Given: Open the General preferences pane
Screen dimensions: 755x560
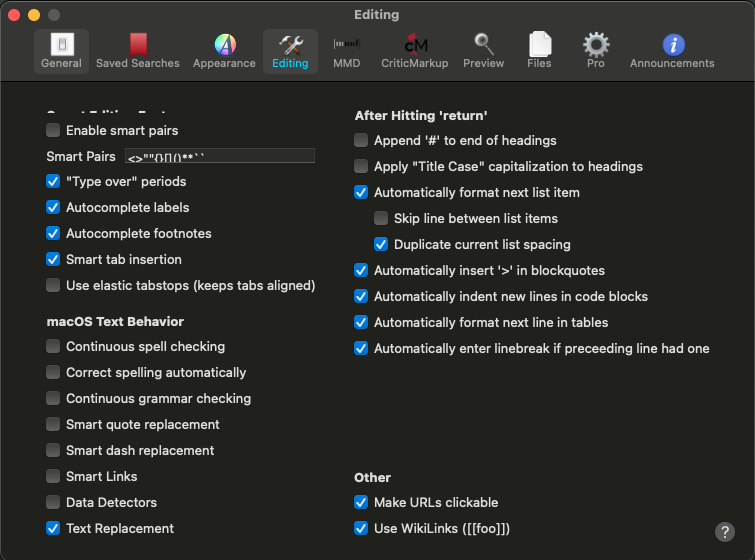Looking at the screenshot, I should click(61, 51).
